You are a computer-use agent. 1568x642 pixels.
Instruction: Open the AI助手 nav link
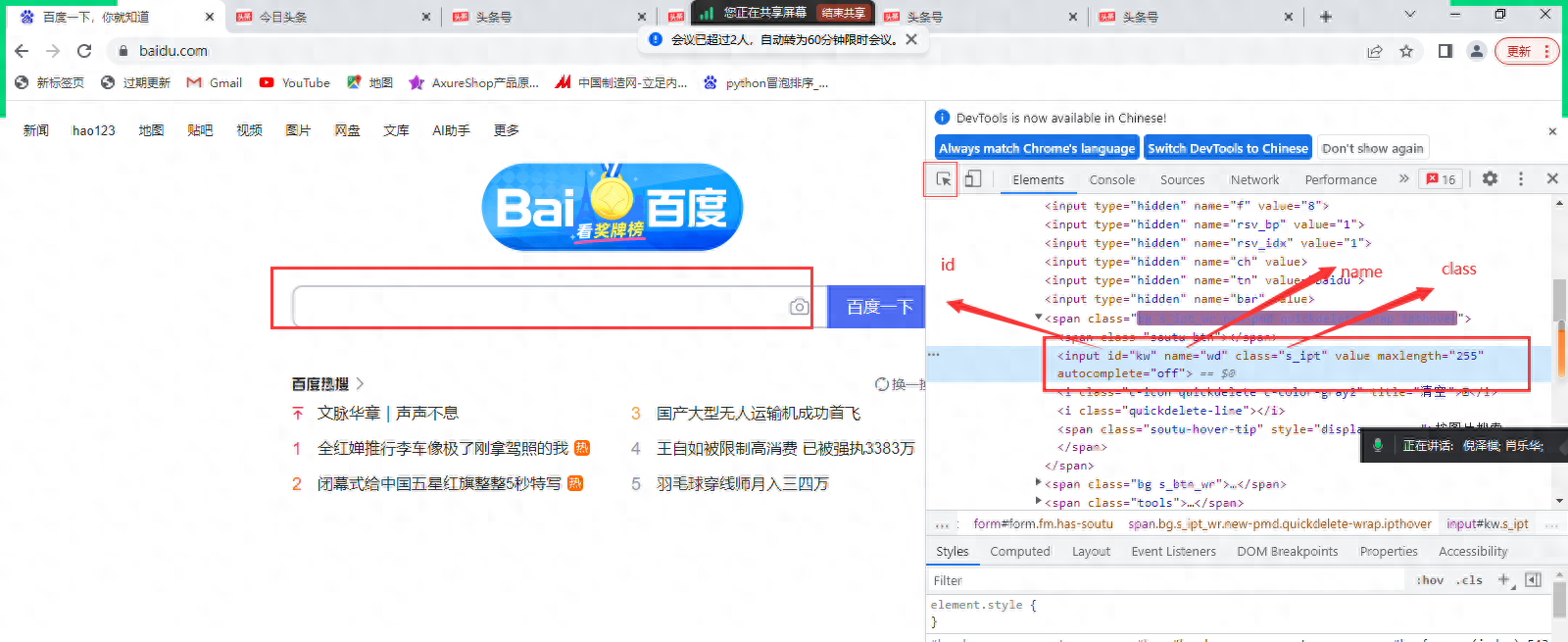click(x=451, y=130)
